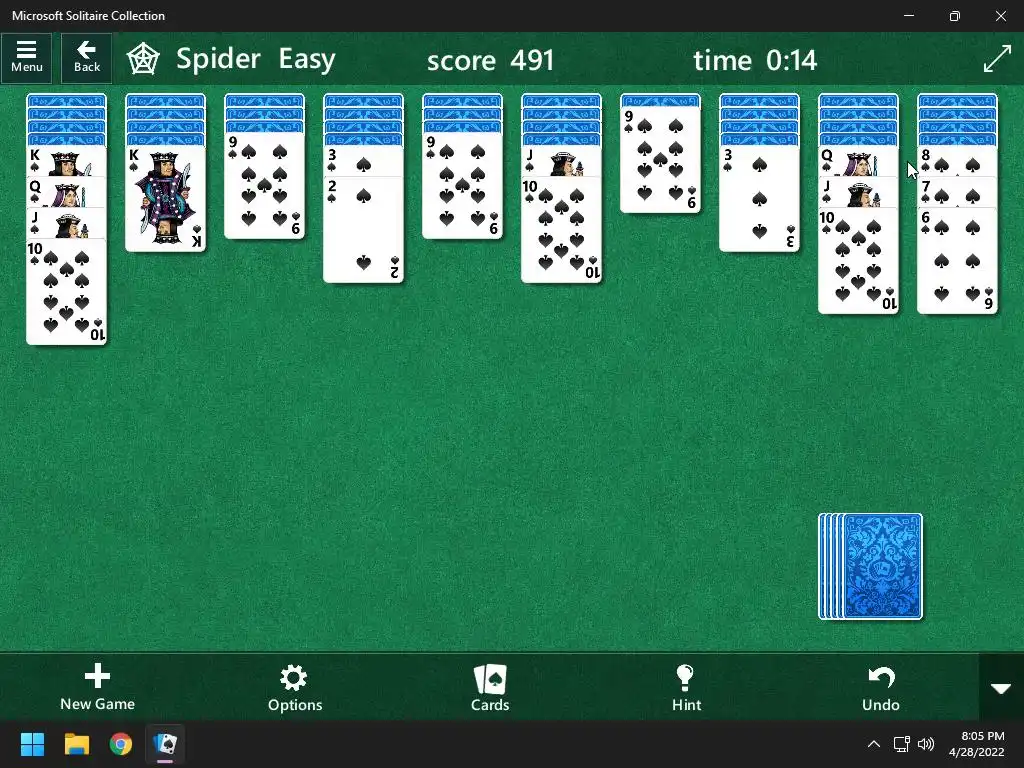Viewport: 1024px width, 768px height.
Task: Select the 3 of spades in eighth column
Action: coord(759,199)
